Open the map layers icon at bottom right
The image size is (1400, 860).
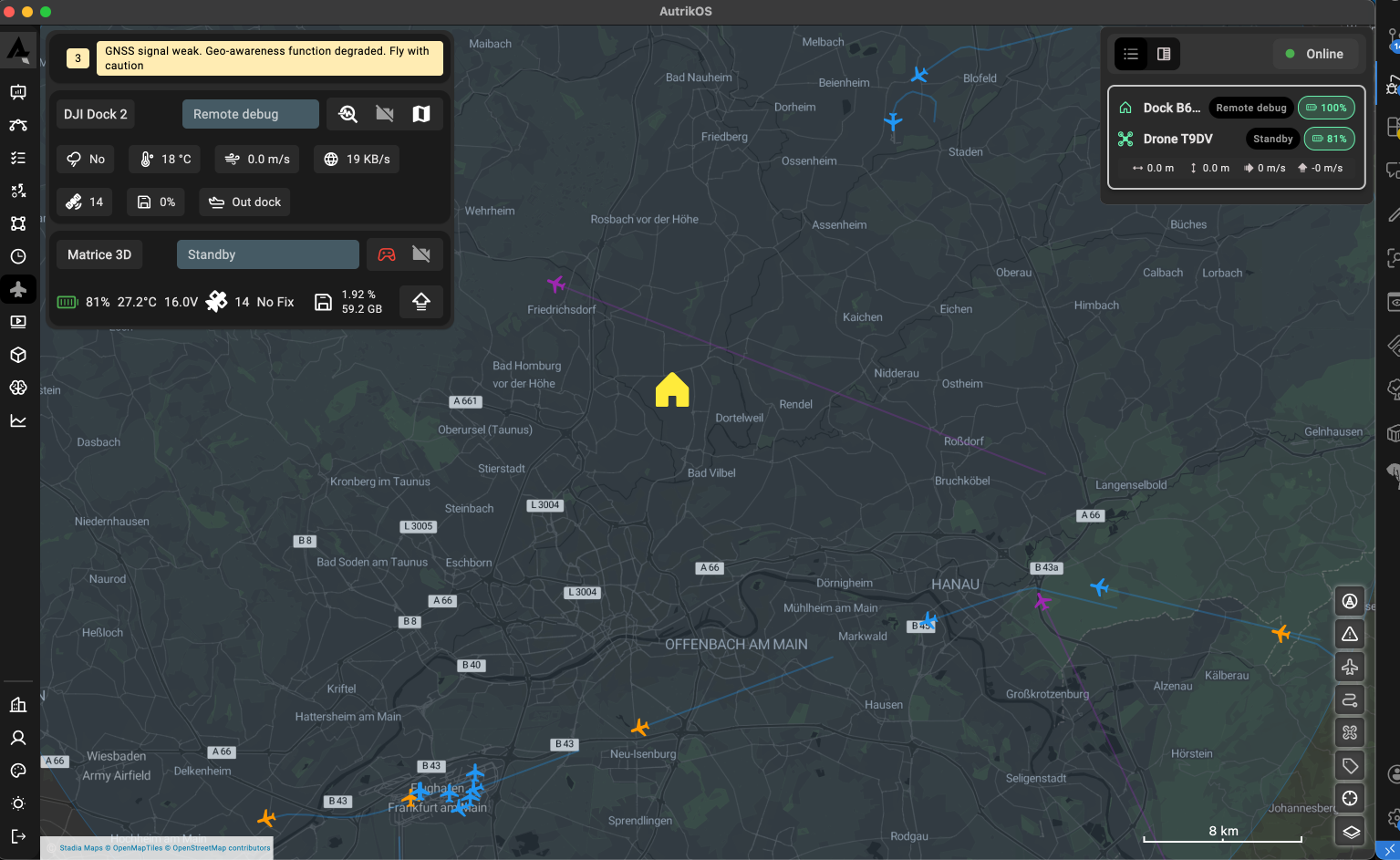1350,831
